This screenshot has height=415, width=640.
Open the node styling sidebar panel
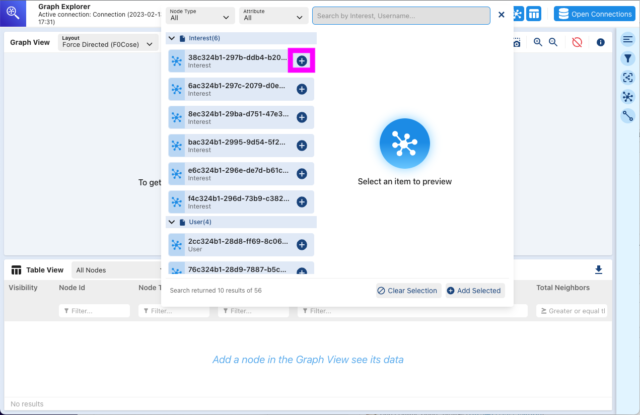pyautogui.click(x=627, y=97)
